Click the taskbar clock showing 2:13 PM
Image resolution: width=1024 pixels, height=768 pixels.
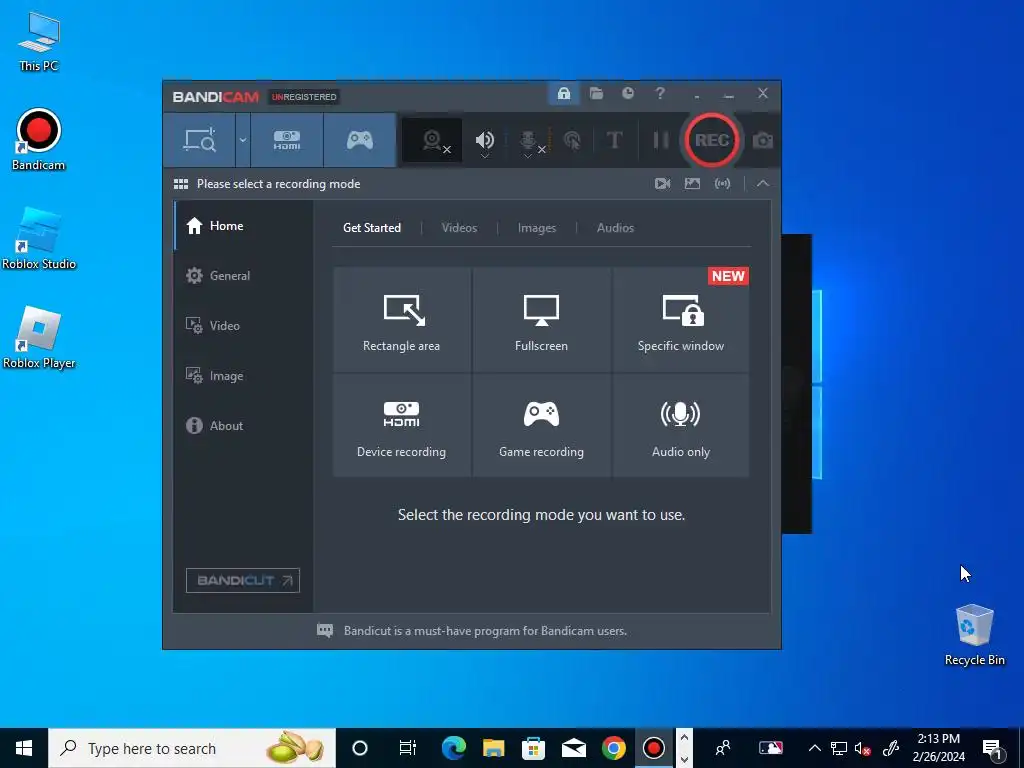[x=938, y=748]
